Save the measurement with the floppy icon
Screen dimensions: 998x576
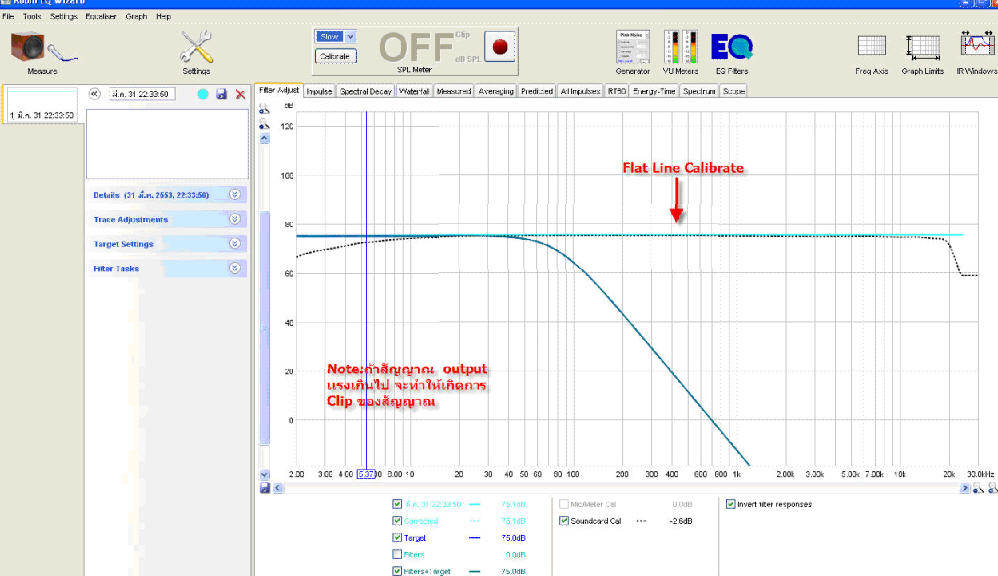click(x=221, y=94)
